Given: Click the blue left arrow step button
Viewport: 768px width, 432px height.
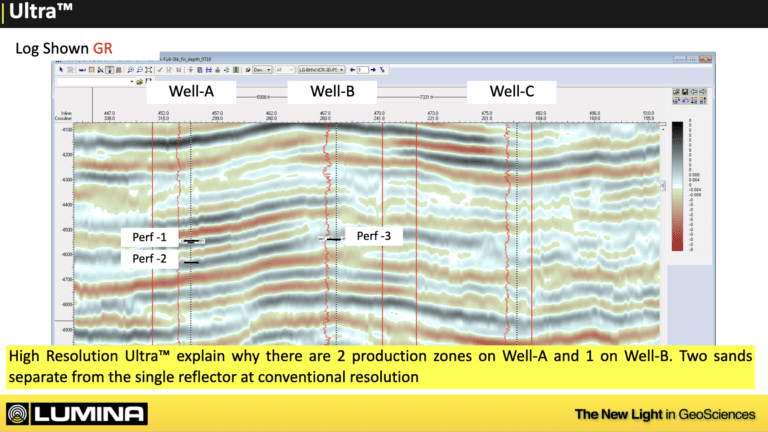Looking at the screenshot, I should [352, 70].
